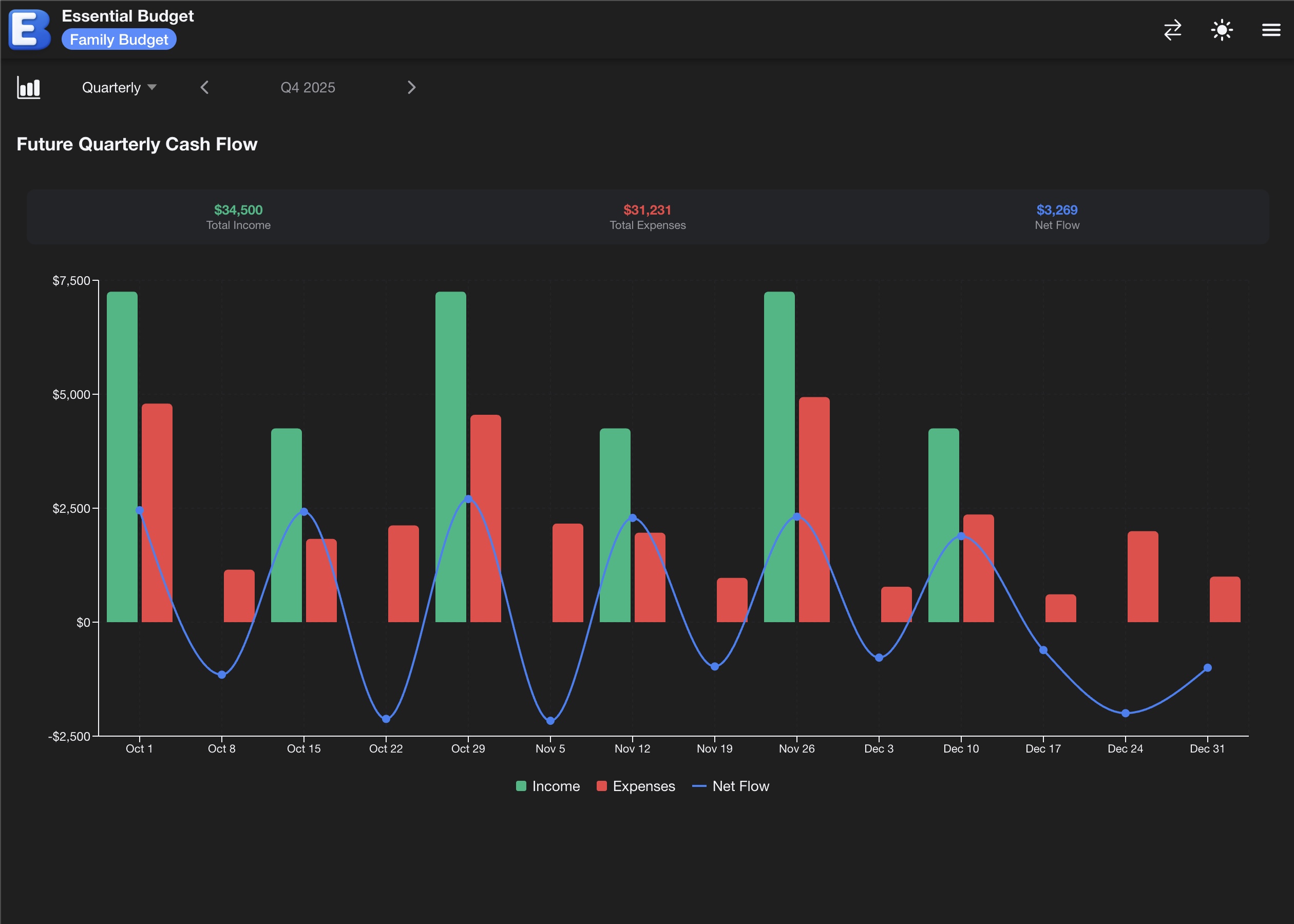Click the swap arrows transfer icon
Image resolution: width=1294 pixels, height=924 pixels.
click(x=1173, y=30)
